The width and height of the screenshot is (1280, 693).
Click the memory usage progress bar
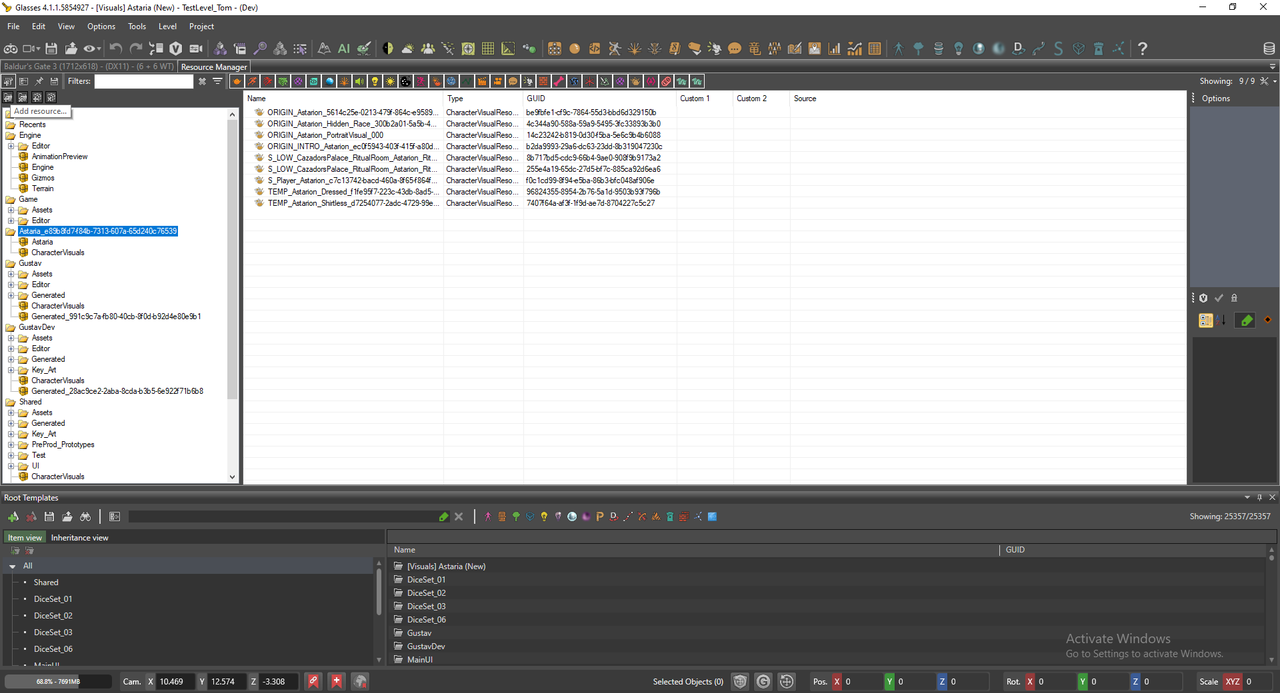click(x=60, y=681)
